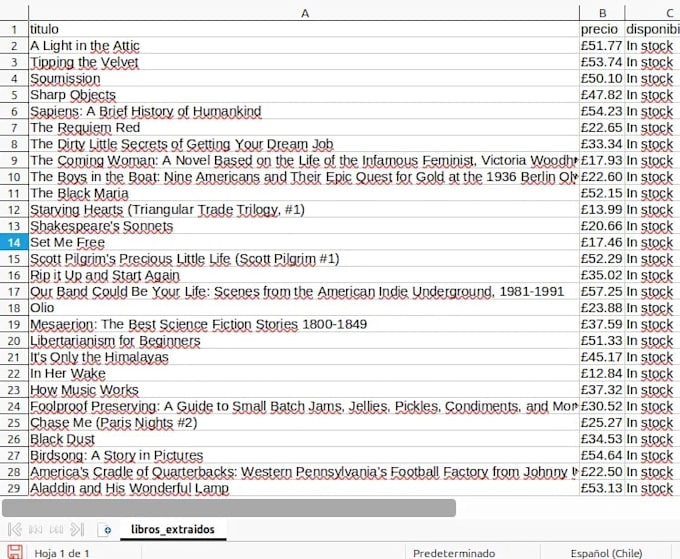The width and height of the screenshot is (680, 559).
Task: Add a new sheet with the plus icon
Action: [x=105, y=530]
